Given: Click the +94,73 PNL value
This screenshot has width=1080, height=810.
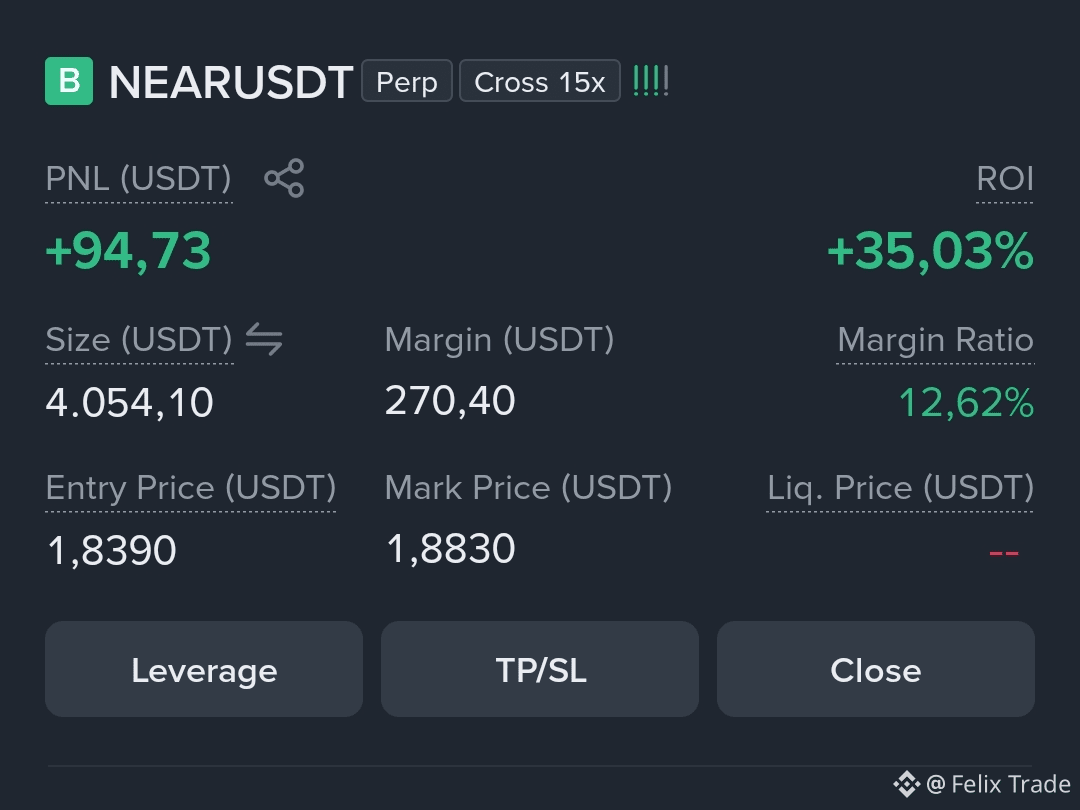Looking at the screenshot, I should pyautogui.click(x=128, y=251).
